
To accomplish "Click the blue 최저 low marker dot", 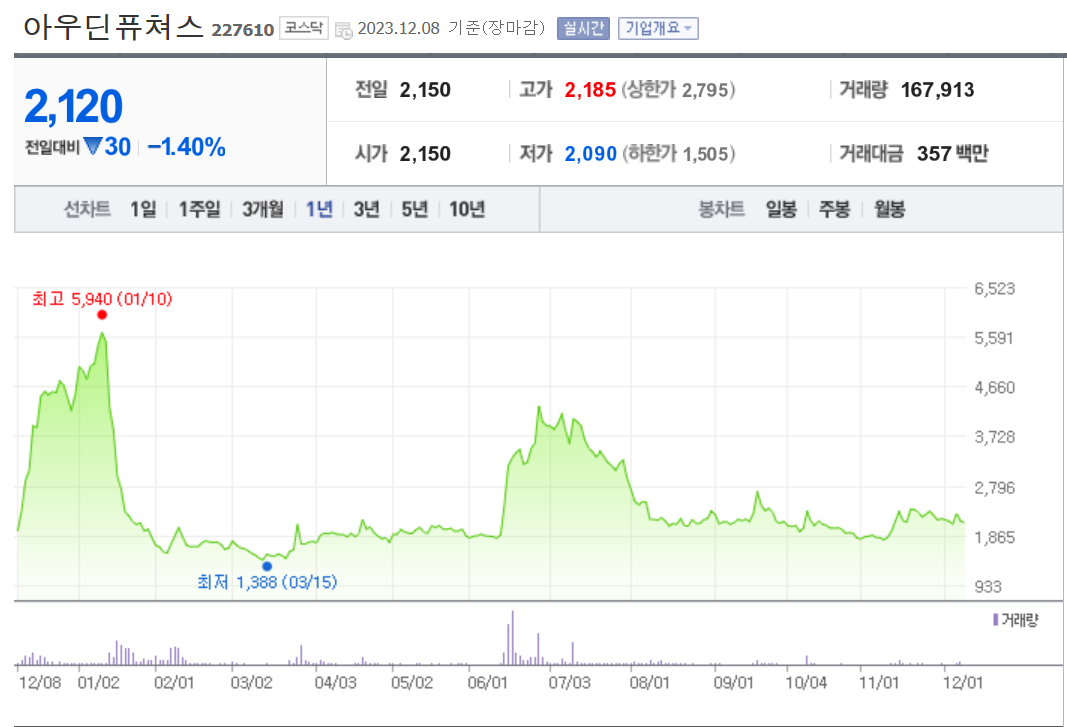I will pos(267,566).
